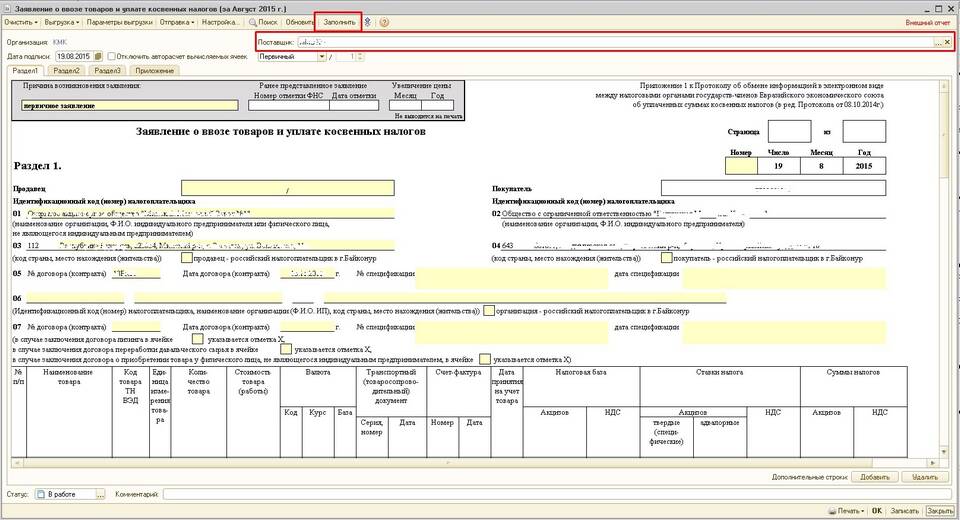Click the Обновить refresh button

coord(300,22)
